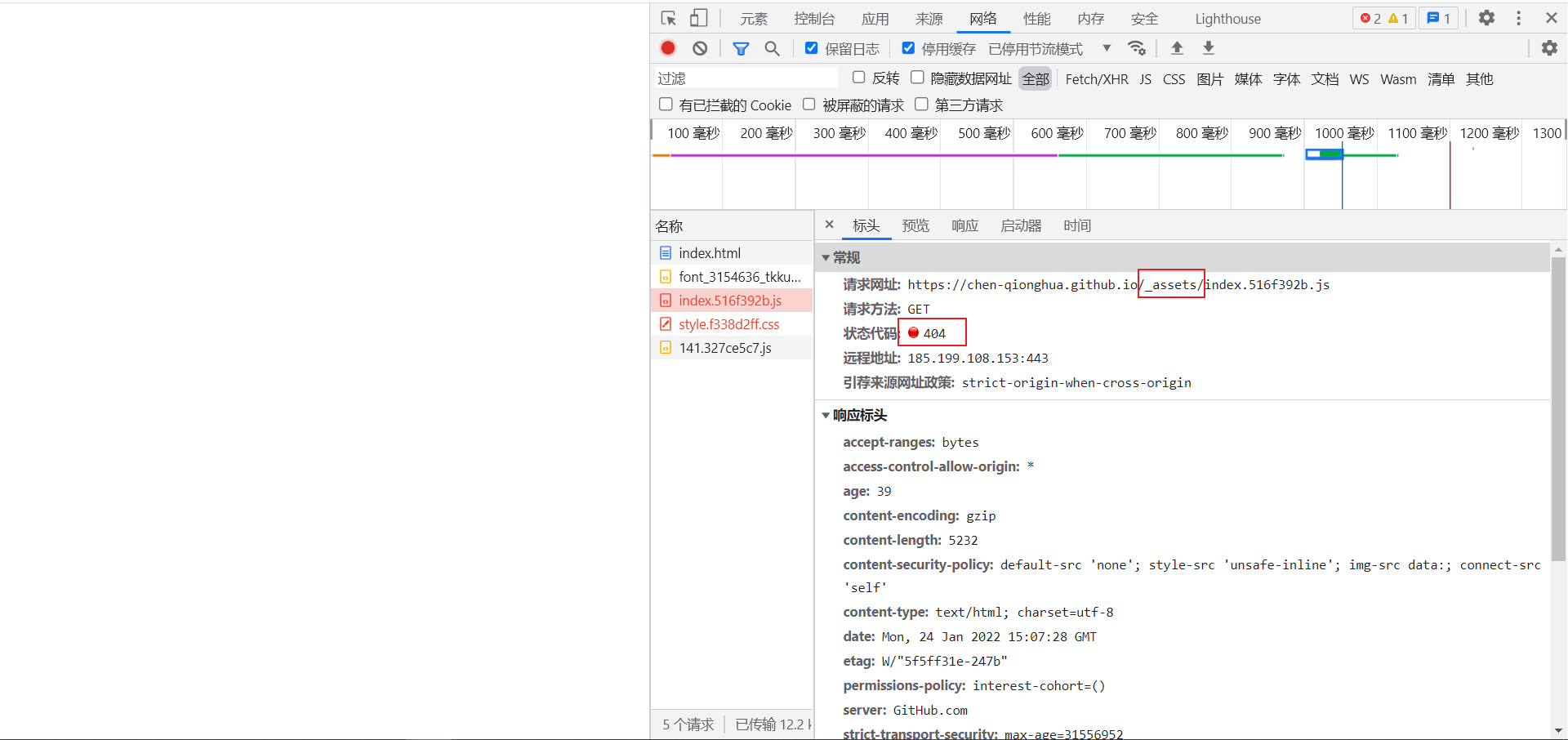
Task: Collapse the 常规 section
Action: point(826,258)
